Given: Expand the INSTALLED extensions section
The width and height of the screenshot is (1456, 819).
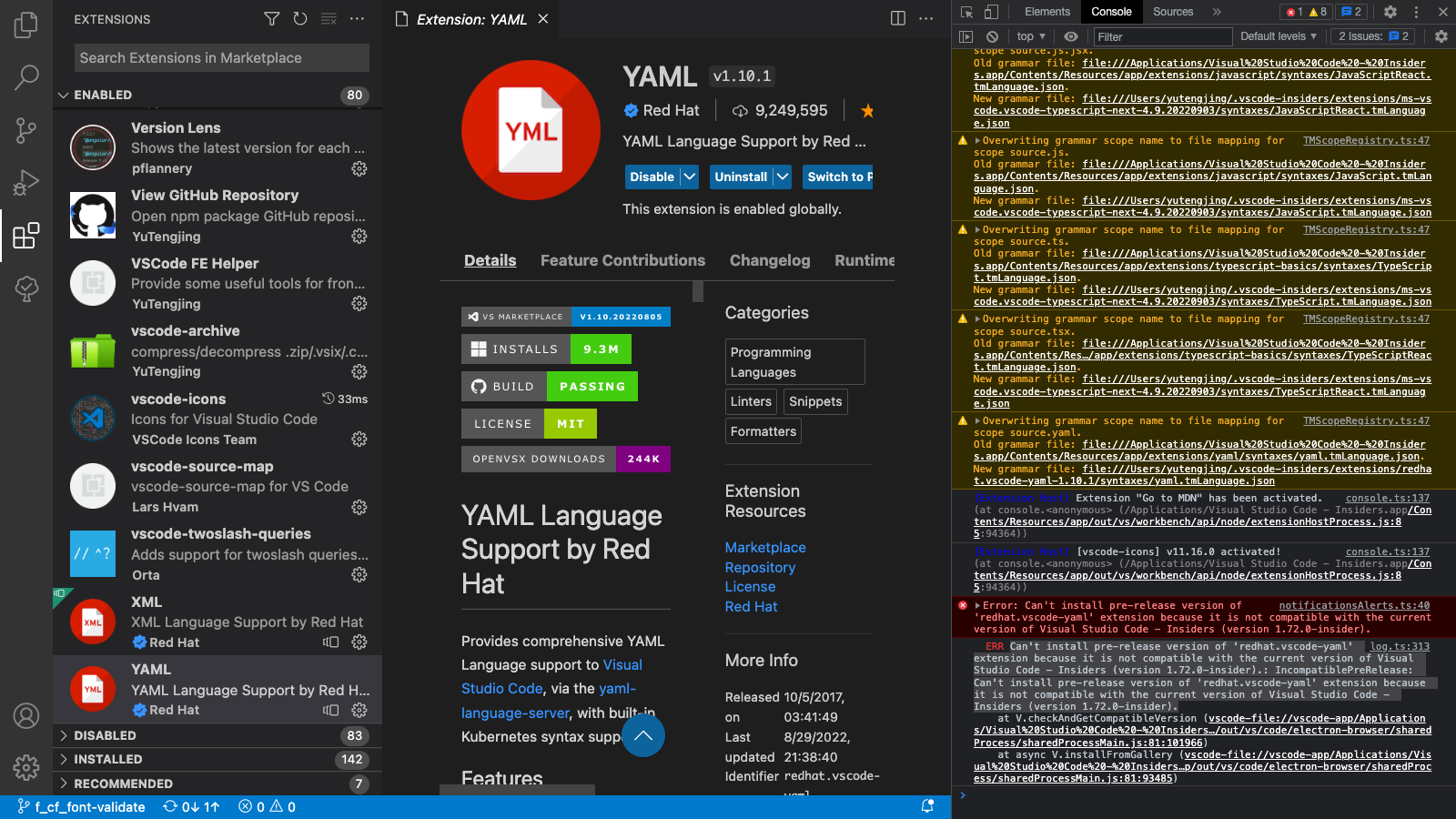Looking at the screenshot, I should 217,759.
